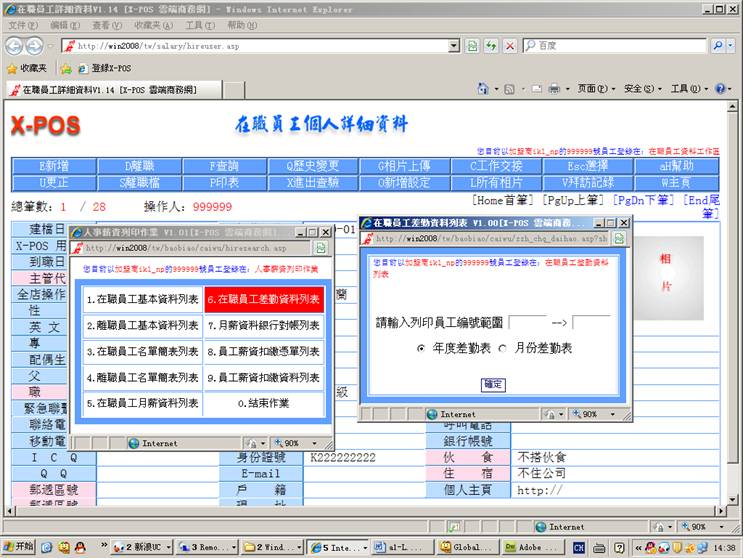This screenshot has width=743, height=558.
Task: Click the search magnifier icon
Action: point(717,46)
